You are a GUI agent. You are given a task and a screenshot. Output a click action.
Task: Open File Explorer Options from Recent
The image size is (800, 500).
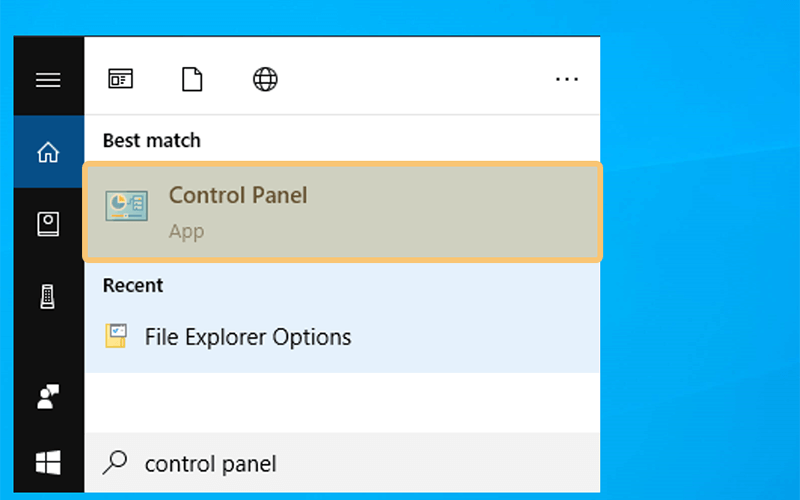[x=342, y=337]
